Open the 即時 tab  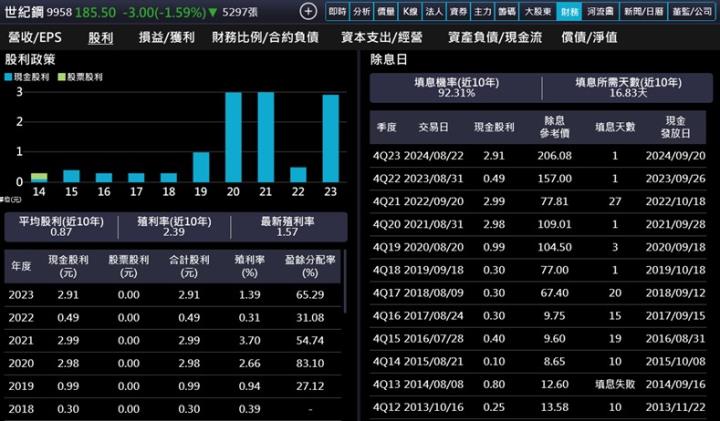[x=338, y=11]
